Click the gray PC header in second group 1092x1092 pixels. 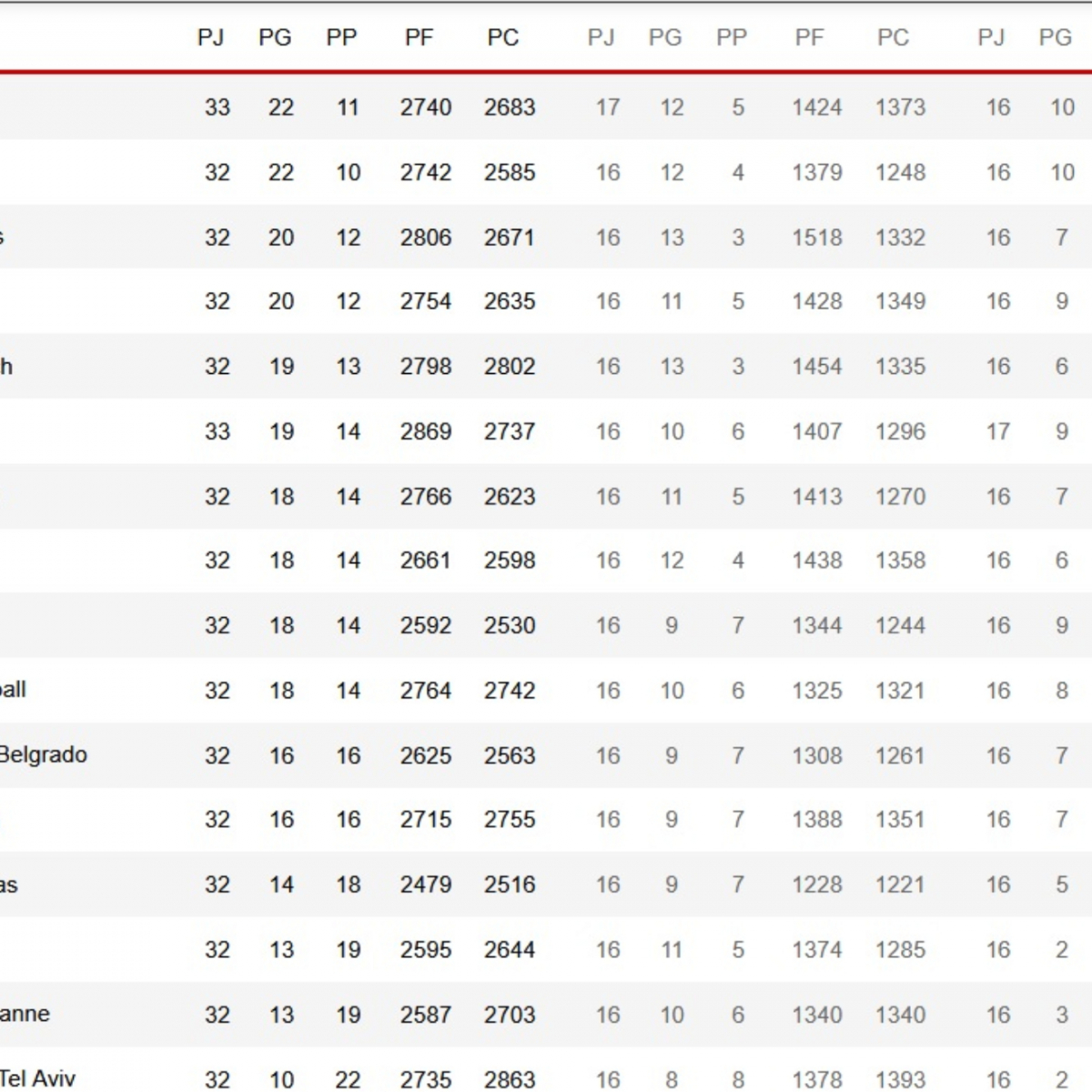pos(893,37)
